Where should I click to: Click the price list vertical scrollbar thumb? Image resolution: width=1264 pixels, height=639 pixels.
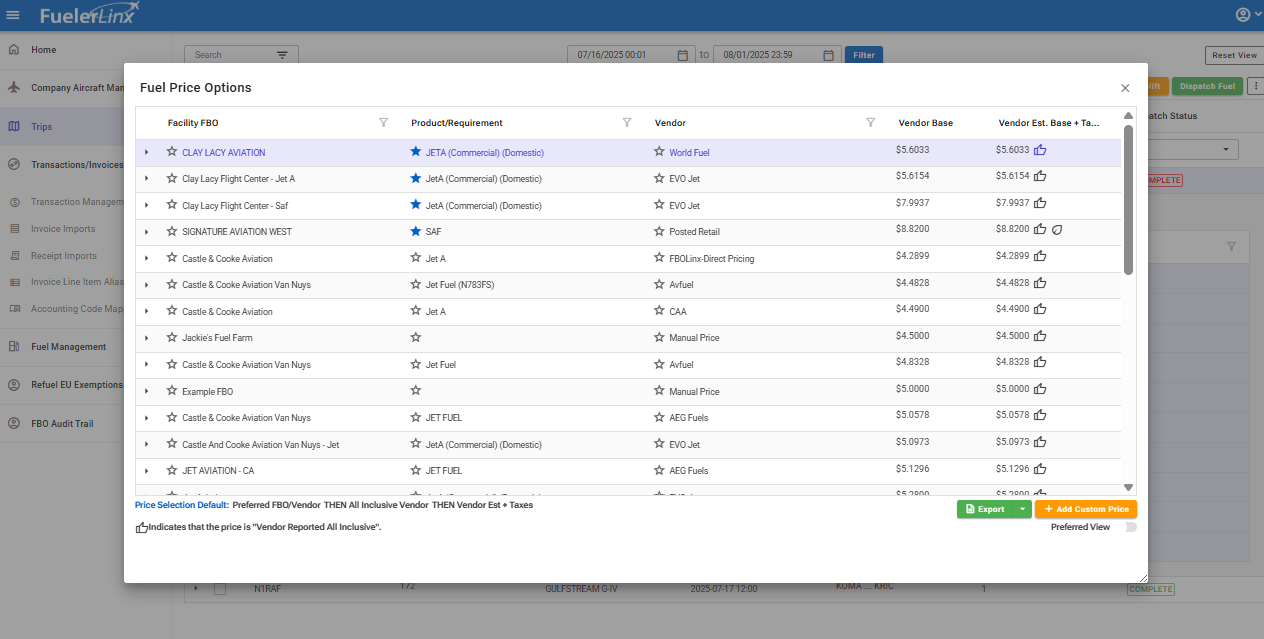[x=1128, y=200]
